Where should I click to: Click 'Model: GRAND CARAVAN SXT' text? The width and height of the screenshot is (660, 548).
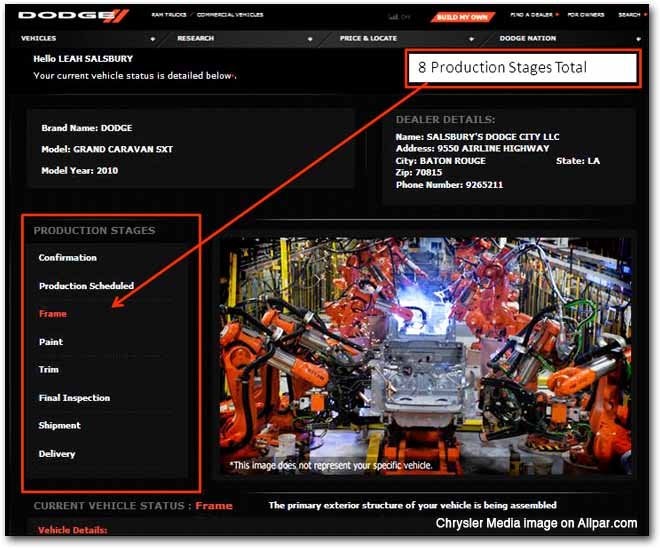[107, 149]
